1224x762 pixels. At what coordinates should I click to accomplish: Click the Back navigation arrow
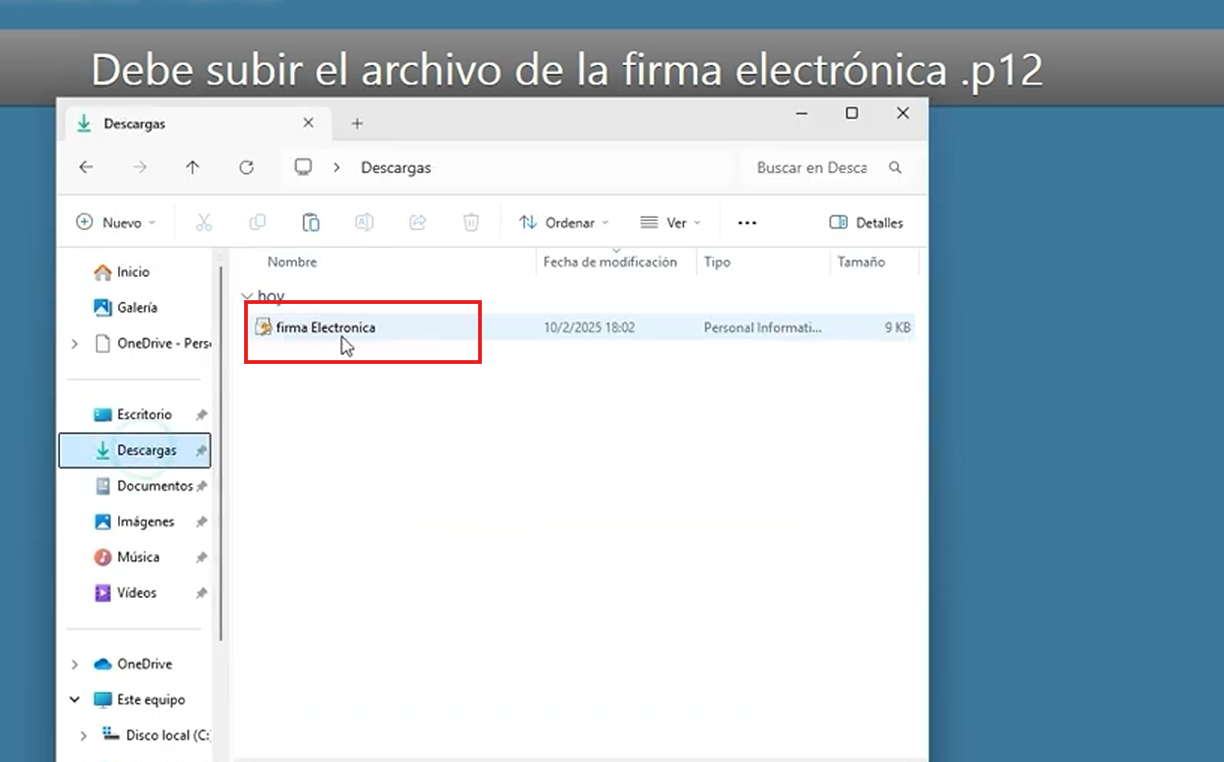pos(86,168)
